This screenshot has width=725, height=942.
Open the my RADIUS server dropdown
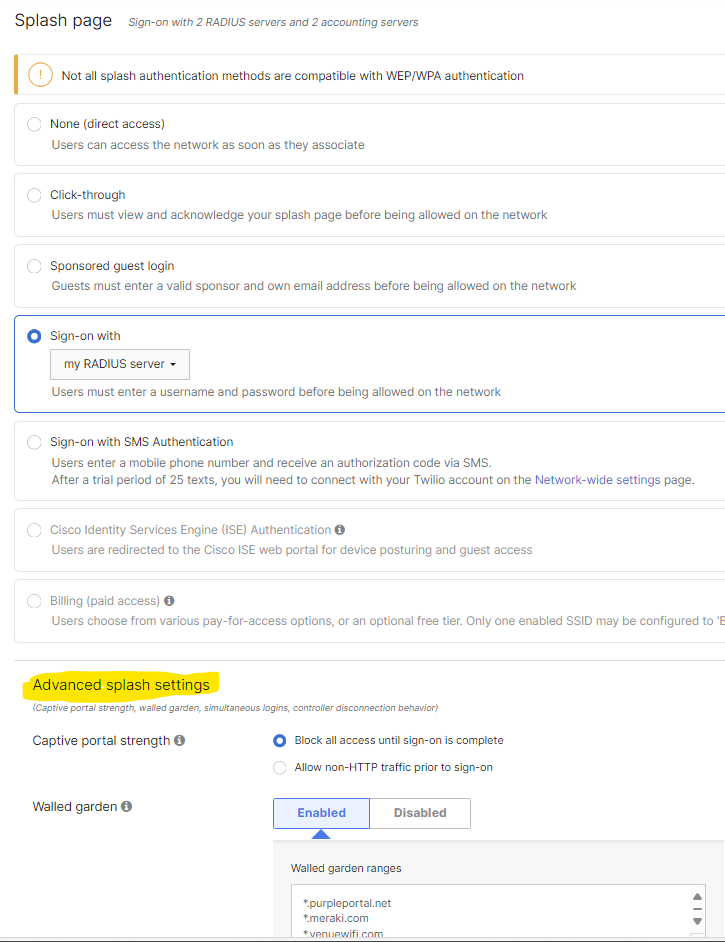click(120, 364)
